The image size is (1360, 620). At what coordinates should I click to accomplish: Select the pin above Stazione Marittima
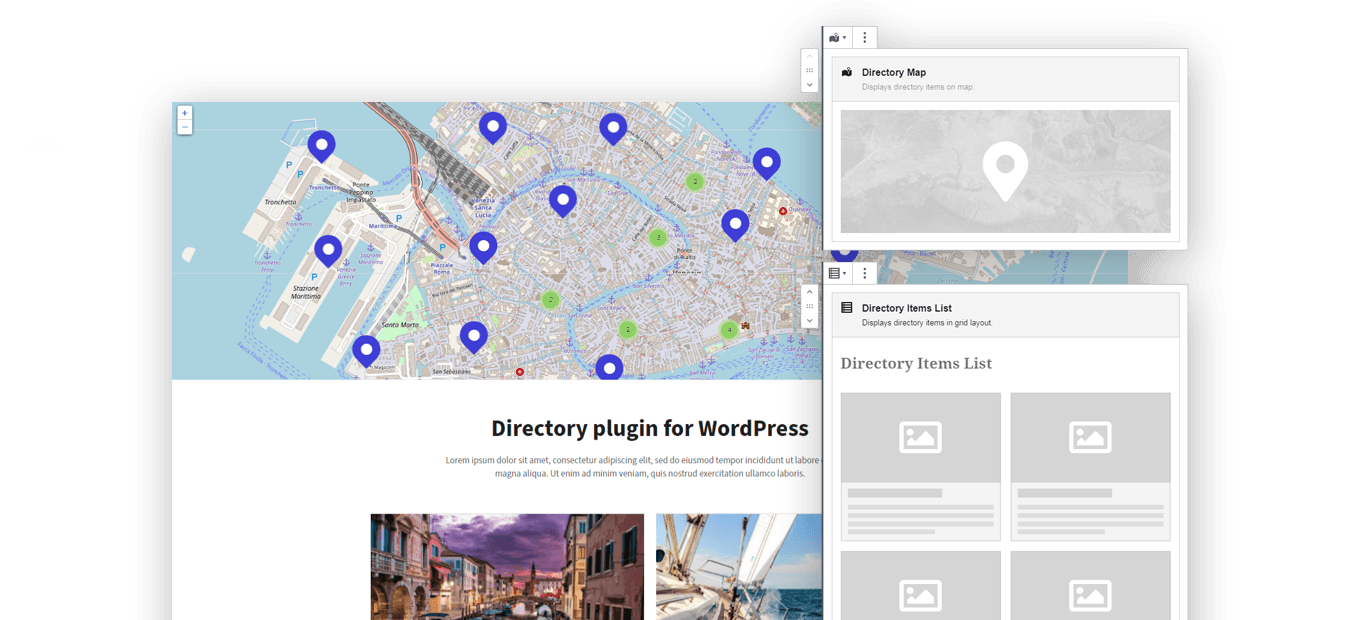[328, 250]
